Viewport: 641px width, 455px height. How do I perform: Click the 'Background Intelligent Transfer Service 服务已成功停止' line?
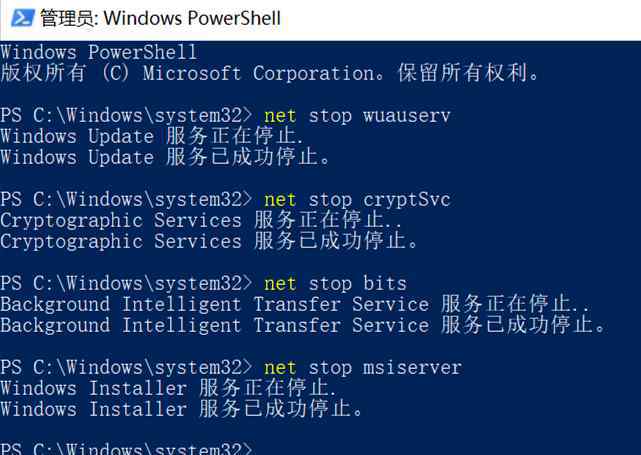coord(303,325)
